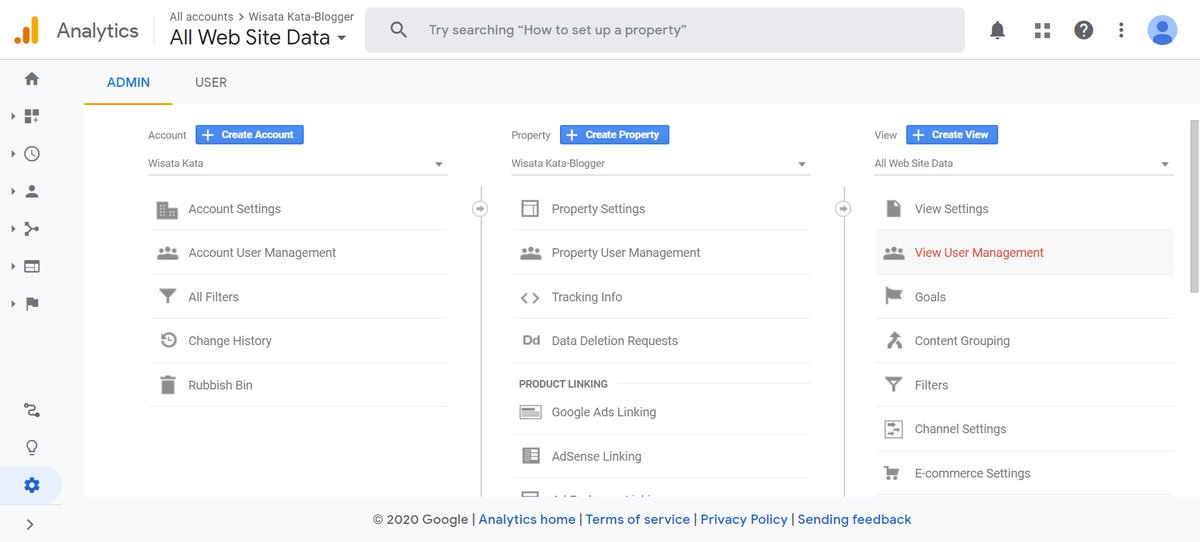
Task: Click the vertical page scrollbar
Action: (1194, 206)
